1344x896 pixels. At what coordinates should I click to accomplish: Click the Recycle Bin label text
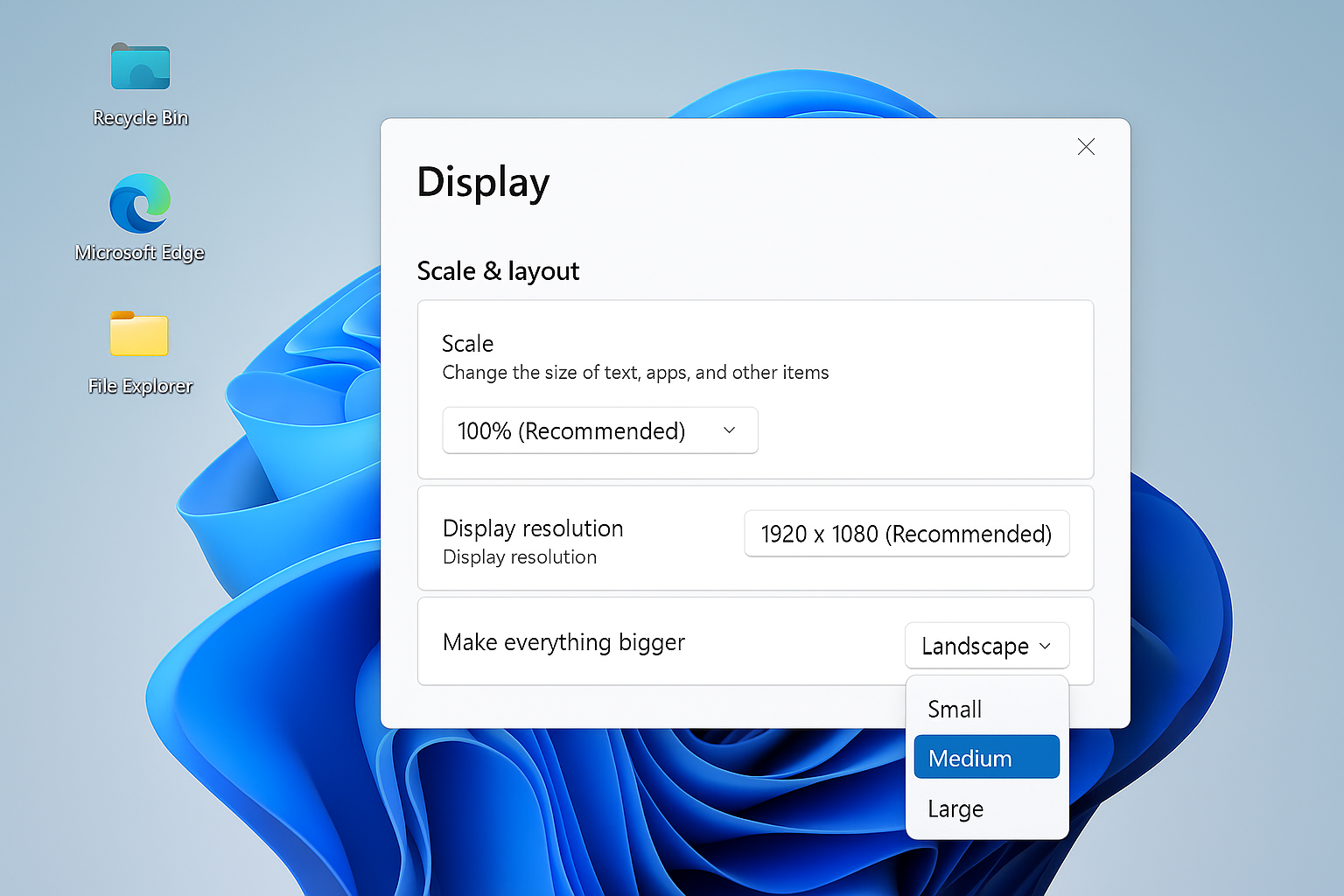pyautogui.click(x=141, y=118)
